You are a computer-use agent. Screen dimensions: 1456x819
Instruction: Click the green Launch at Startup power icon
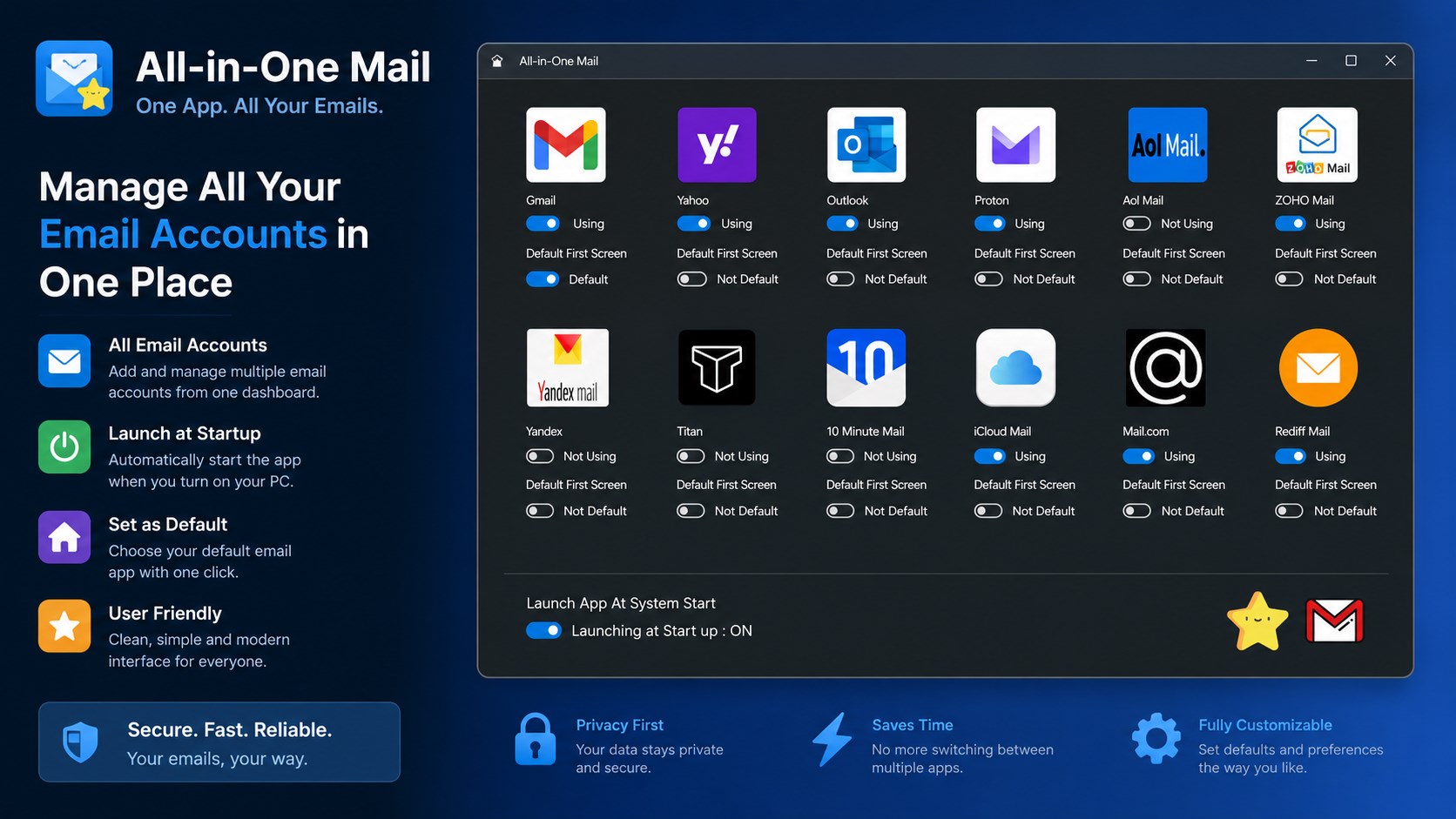click(x=64, y=447)
